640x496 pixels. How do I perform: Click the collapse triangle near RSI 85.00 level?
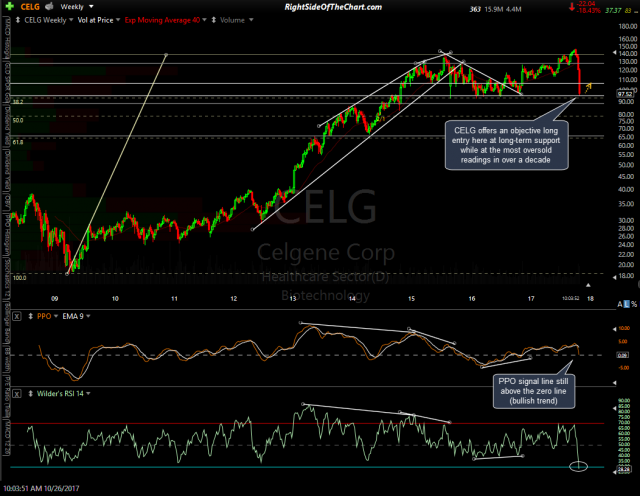[x=615, y=408]
